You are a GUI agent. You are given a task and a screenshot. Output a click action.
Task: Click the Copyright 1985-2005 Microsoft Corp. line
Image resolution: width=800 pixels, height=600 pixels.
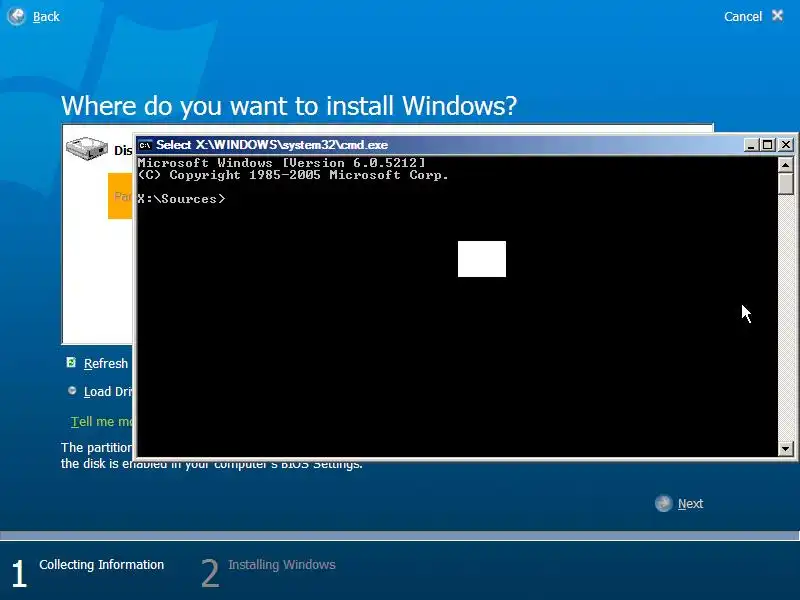293,175
